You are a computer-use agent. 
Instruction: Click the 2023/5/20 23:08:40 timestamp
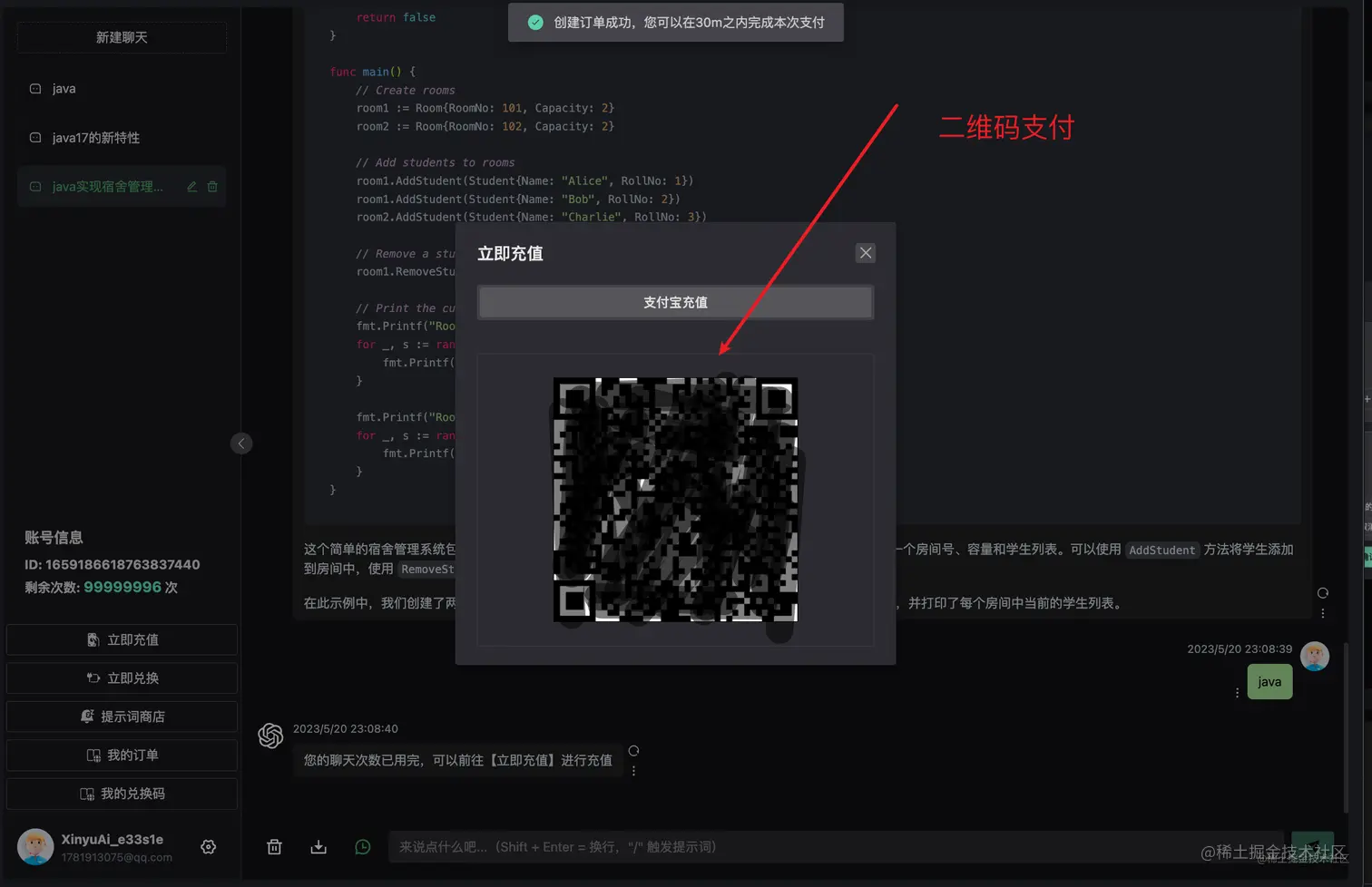click(345, 729)
